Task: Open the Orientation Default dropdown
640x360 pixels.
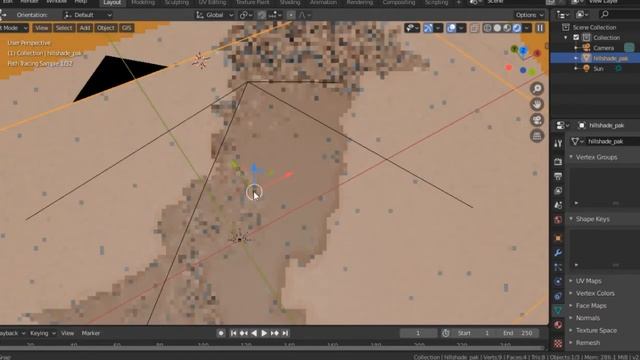Action: [x=88, y=15]
